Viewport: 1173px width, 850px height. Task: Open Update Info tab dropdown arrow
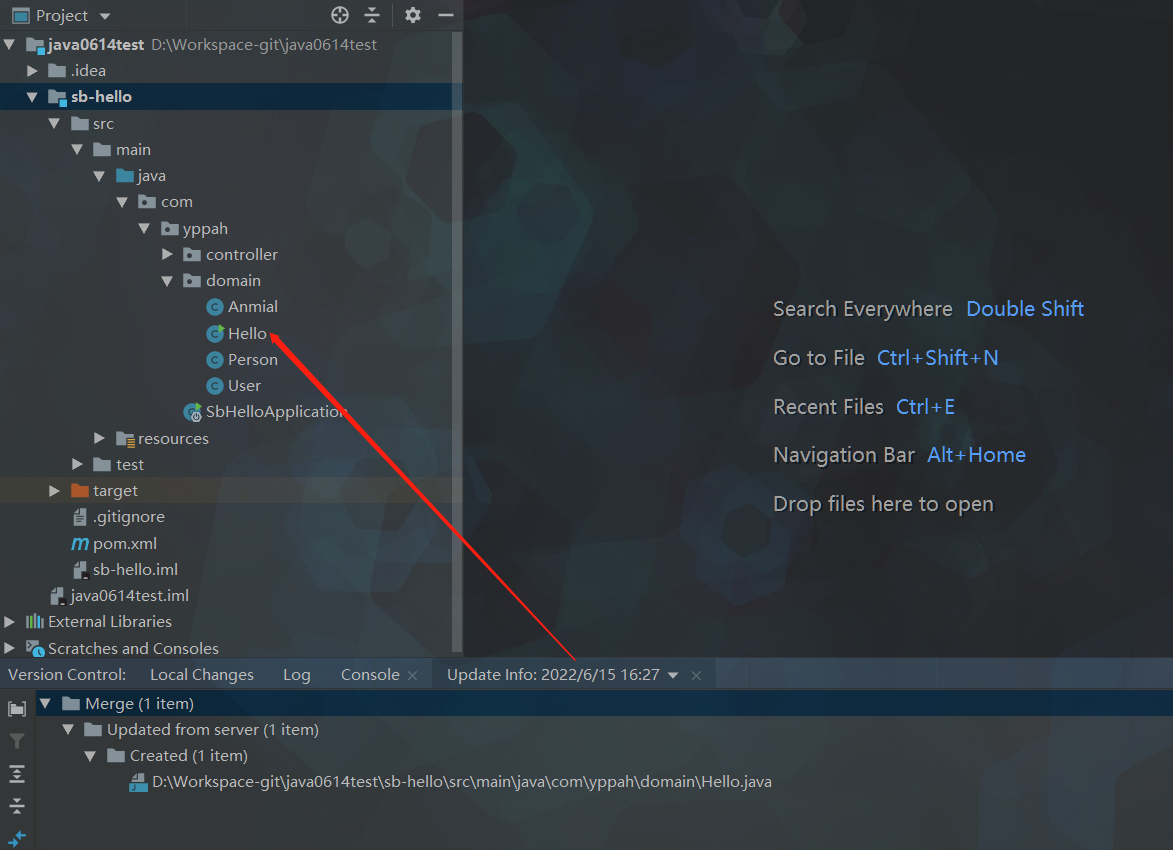click(x=673, y=676)
